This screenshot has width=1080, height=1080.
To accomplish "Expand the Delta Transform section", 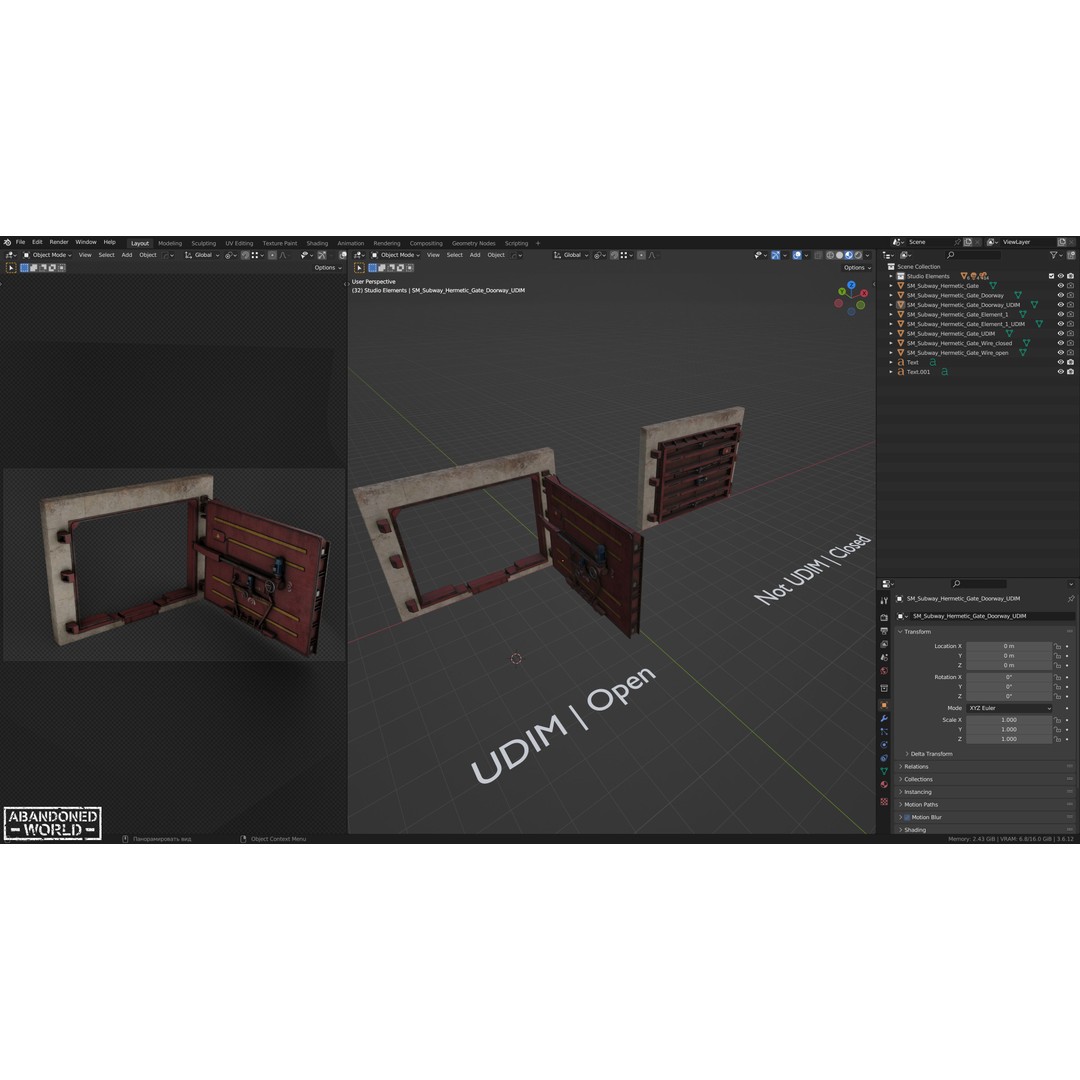I will (932, 754).
